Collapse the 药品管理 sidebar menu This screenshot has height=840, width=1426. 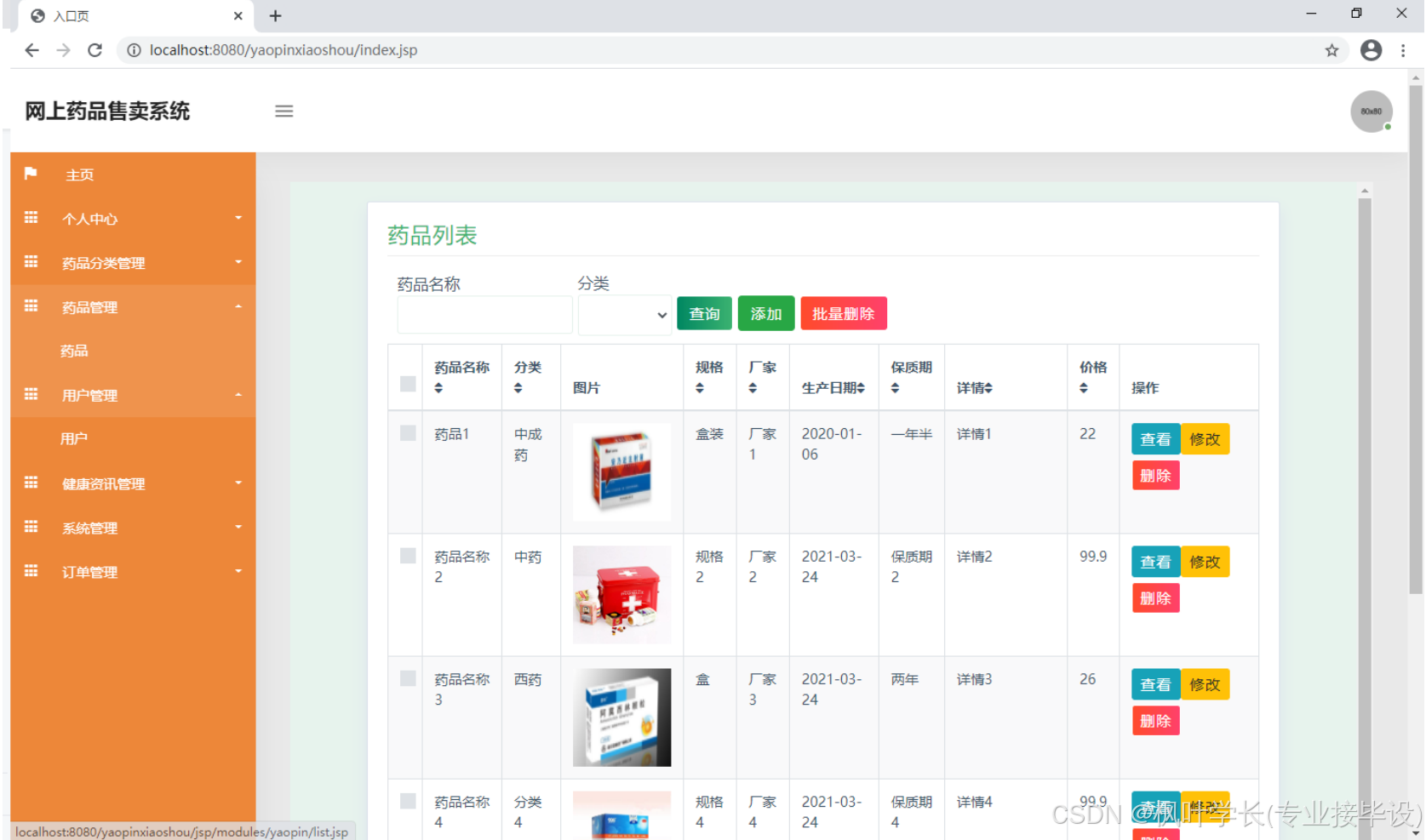[133, 307]
